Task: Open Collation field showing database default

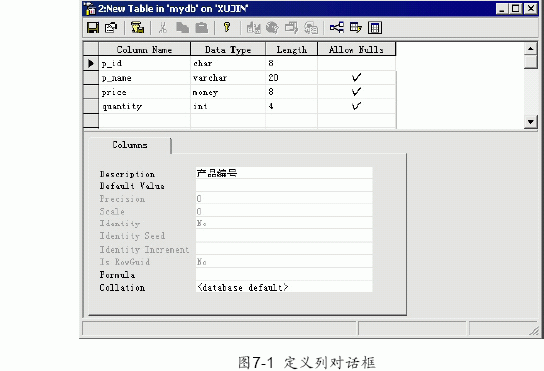Action: [284, 287]
